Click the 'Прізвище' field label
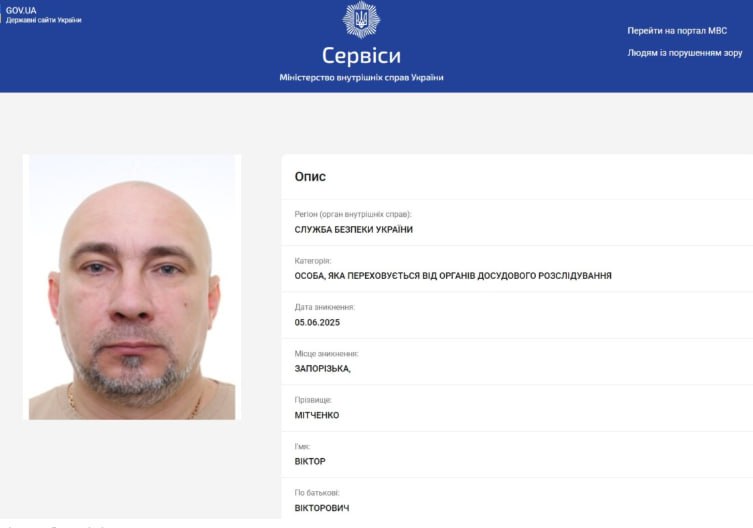The width and height of the screenshot is (753, 528). (313, 400)
